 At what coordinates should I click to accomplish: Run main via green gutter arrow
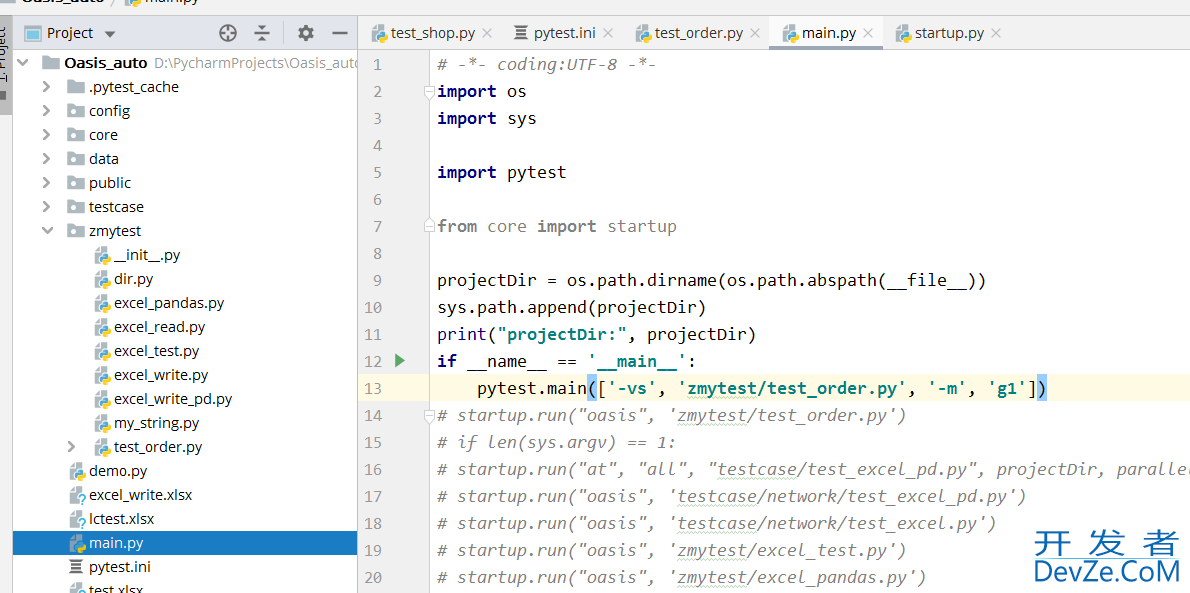[x=400, y=361]
